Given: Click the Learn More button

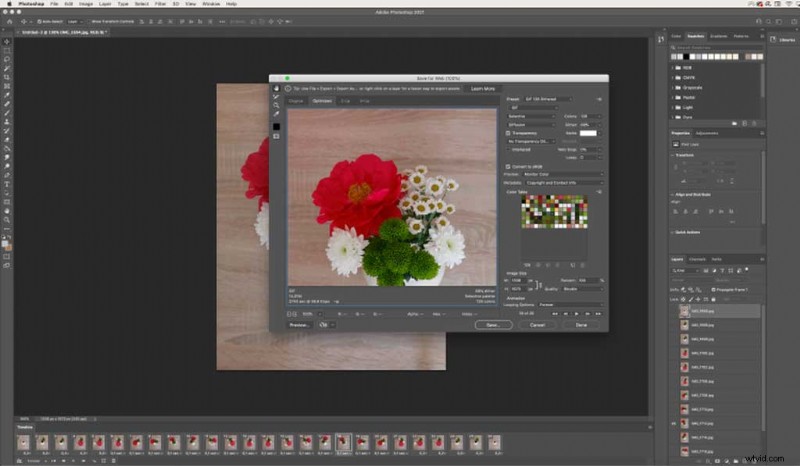Looking at the screenshot, I should 483,89.
